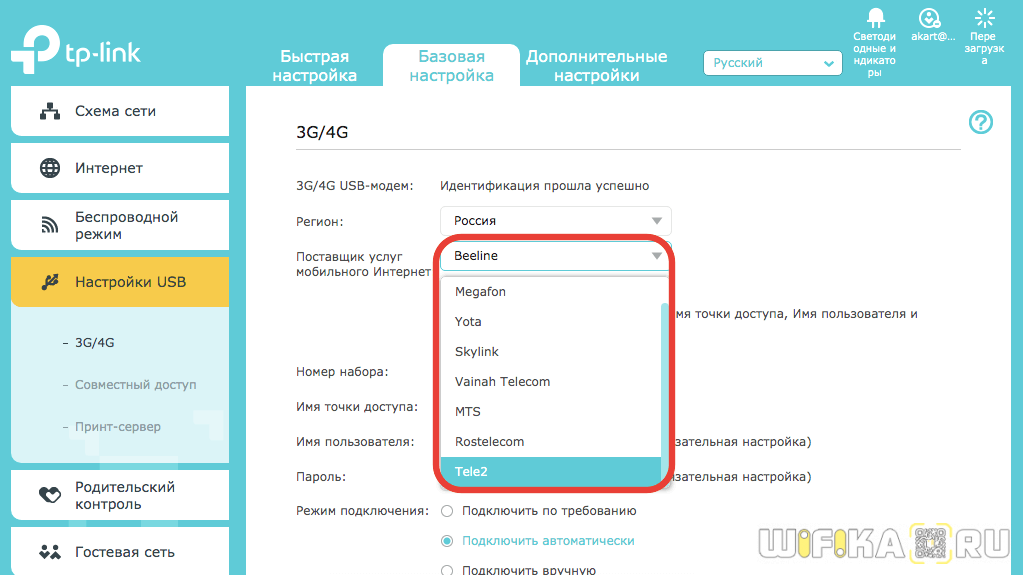Click the Режим подключения label
The image size is (1023, 575).
point(363,511)
